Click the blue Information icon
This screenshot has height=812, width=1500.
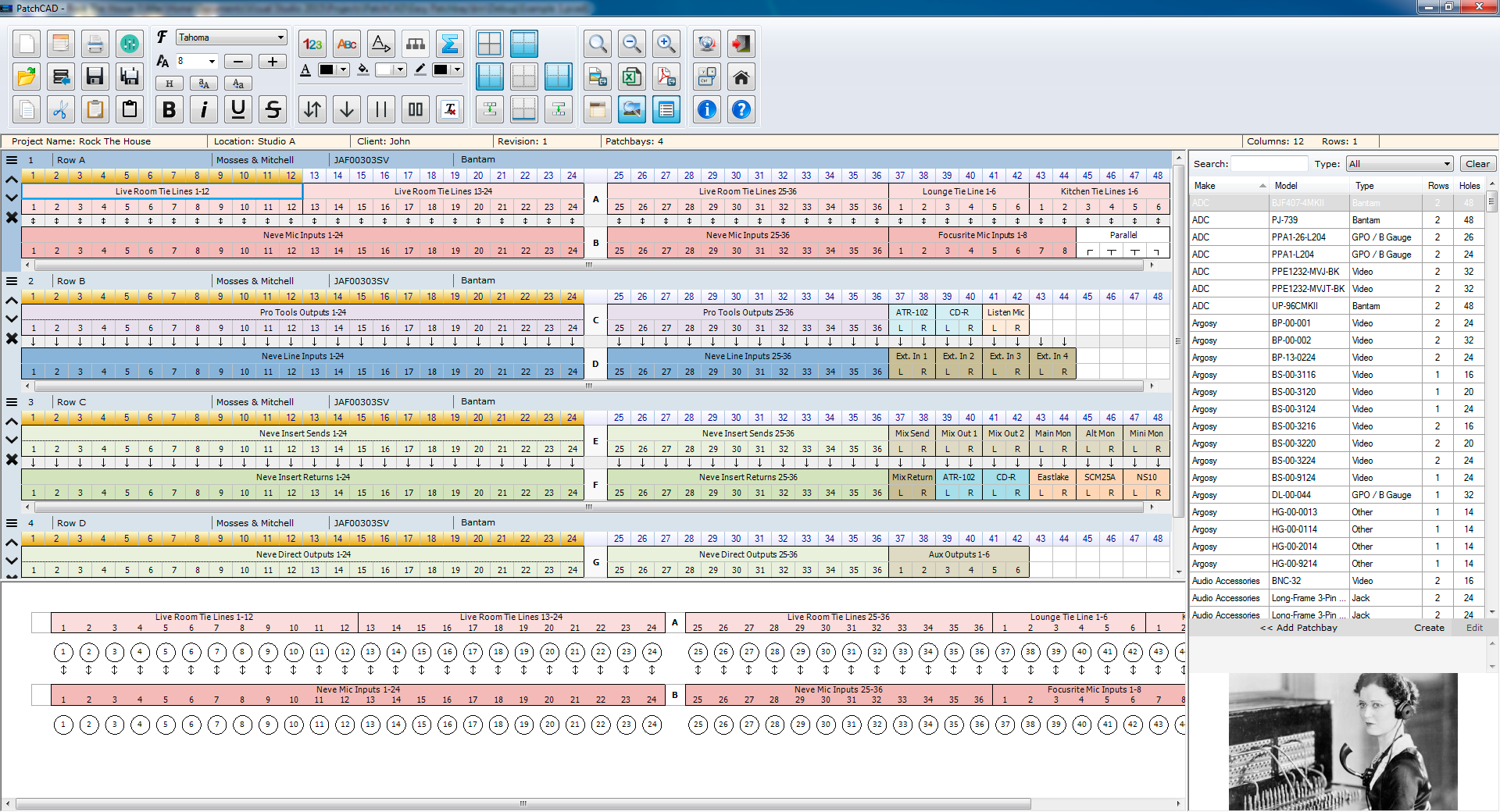pyautogui.click(x=706, y=109)
